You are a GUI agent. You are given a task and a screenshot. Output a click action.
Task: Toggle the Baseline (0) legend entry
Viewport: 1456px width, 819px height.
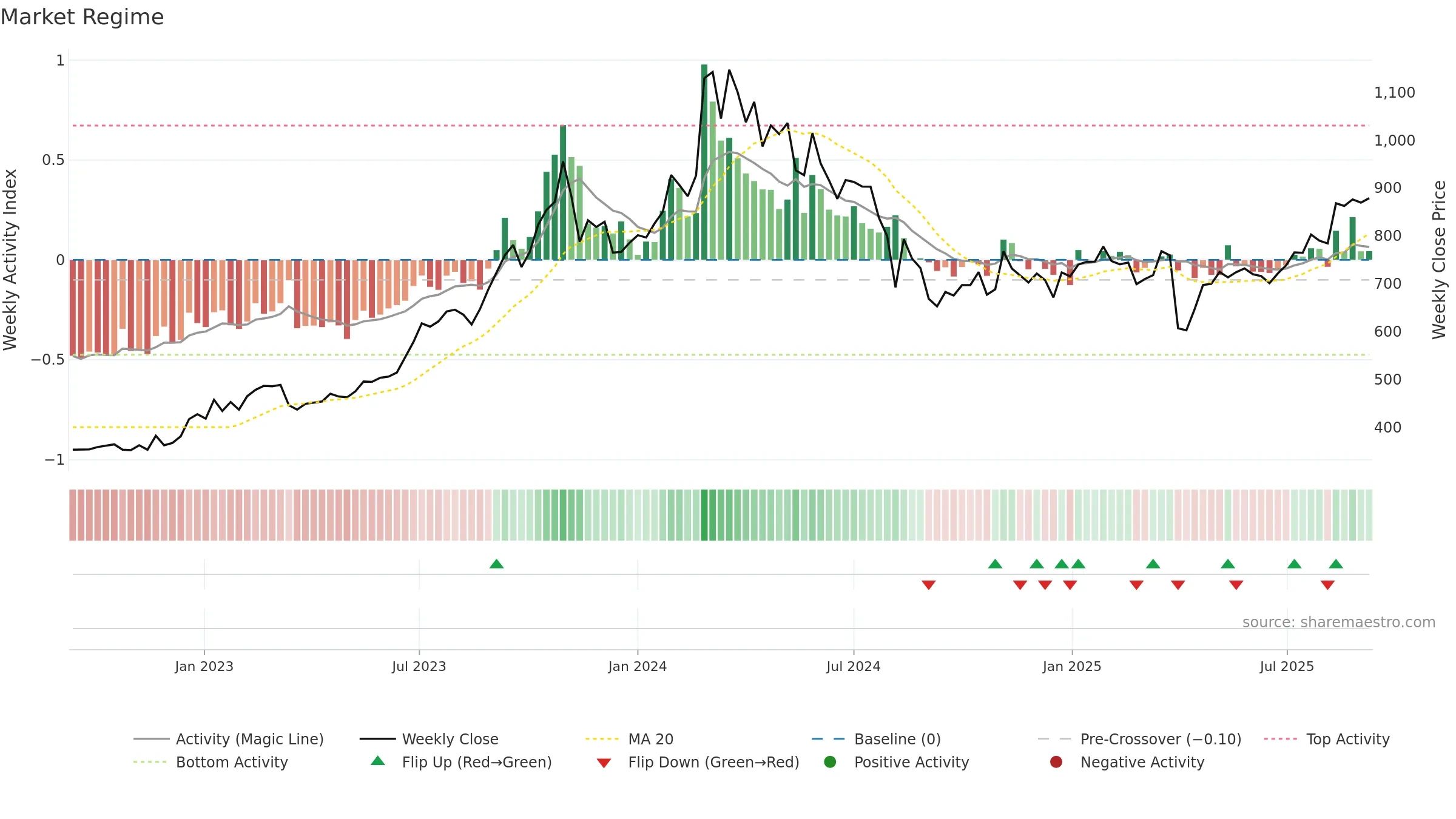tap(876, 739)
